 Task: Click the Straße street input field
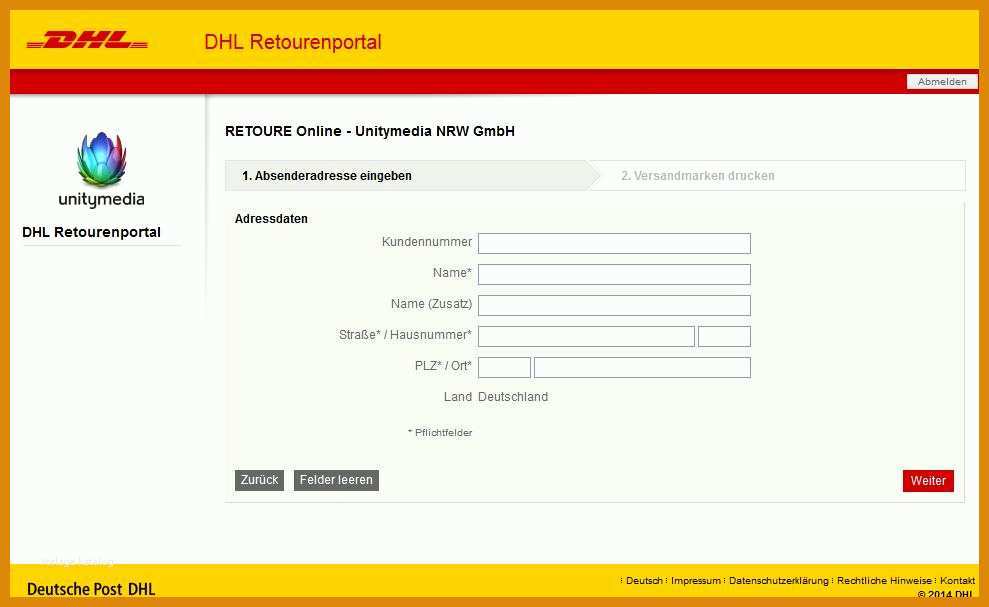tap(586, 336)
